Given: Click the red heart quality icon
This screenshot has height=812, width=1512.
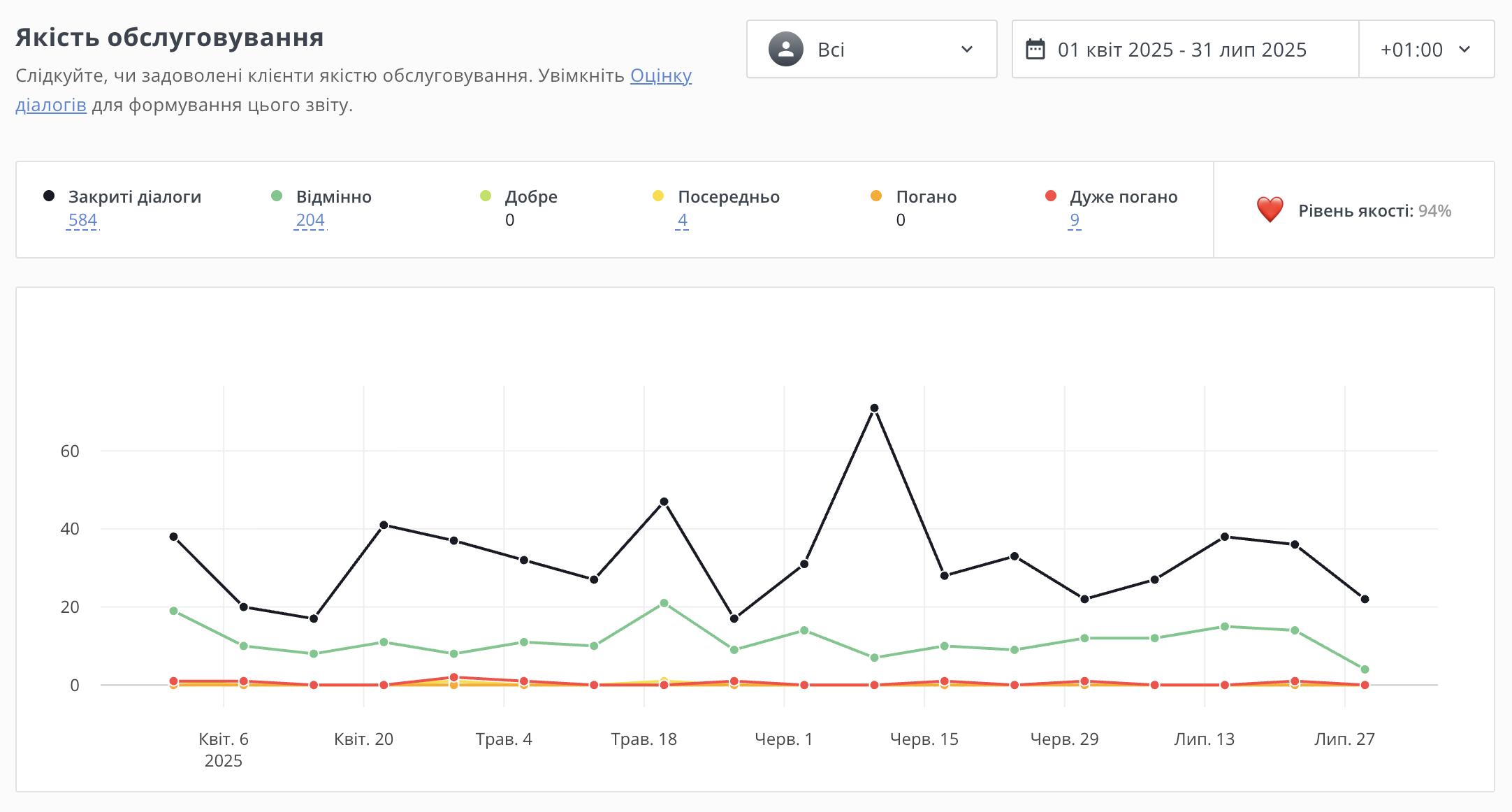Looking at the screenshot, I should coord(1270,210).
